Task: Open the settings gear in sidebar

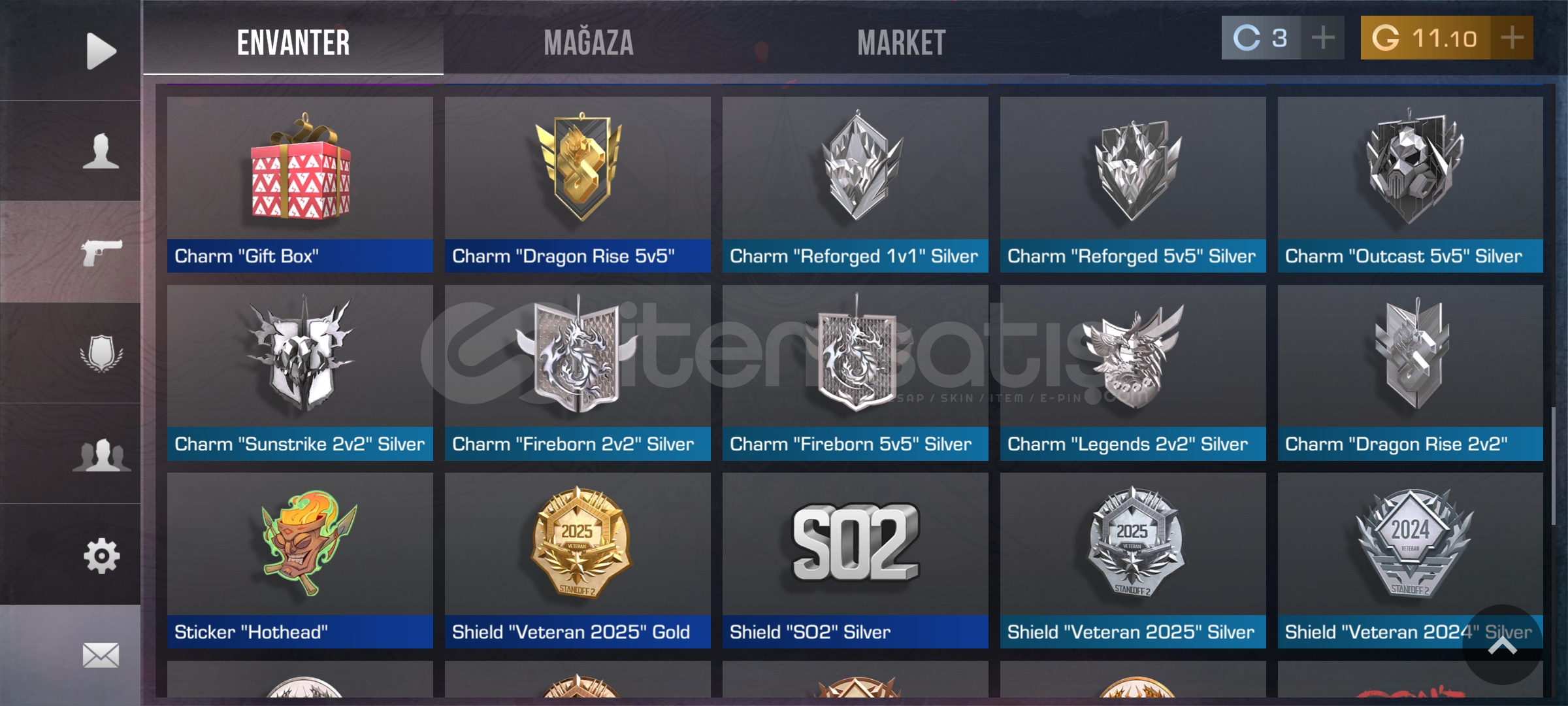Action: tap(101, 556)
